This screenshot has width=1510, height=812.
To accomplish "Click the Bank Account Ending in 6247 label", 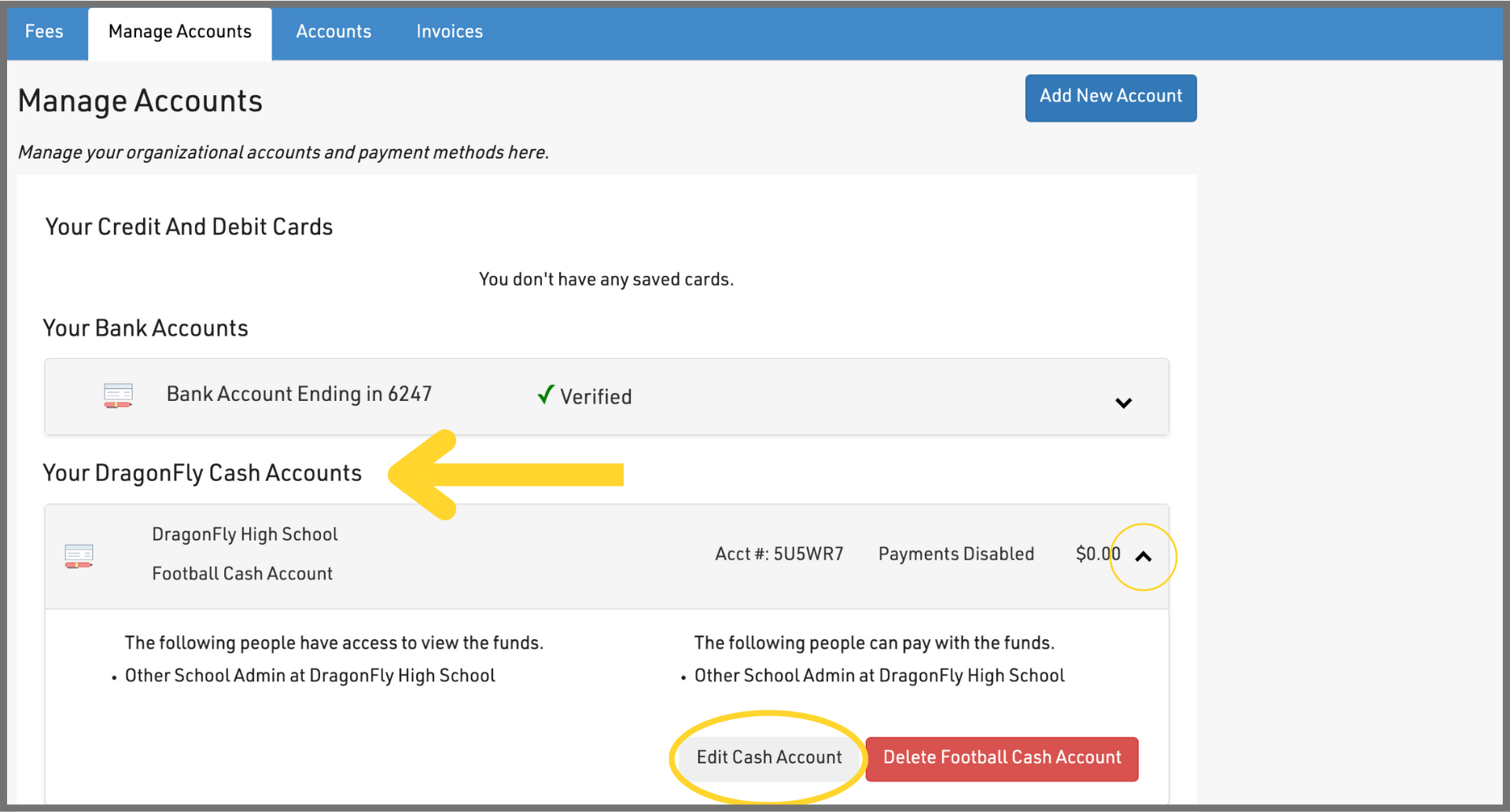I will pyautogui.click(x=299, y=394).
